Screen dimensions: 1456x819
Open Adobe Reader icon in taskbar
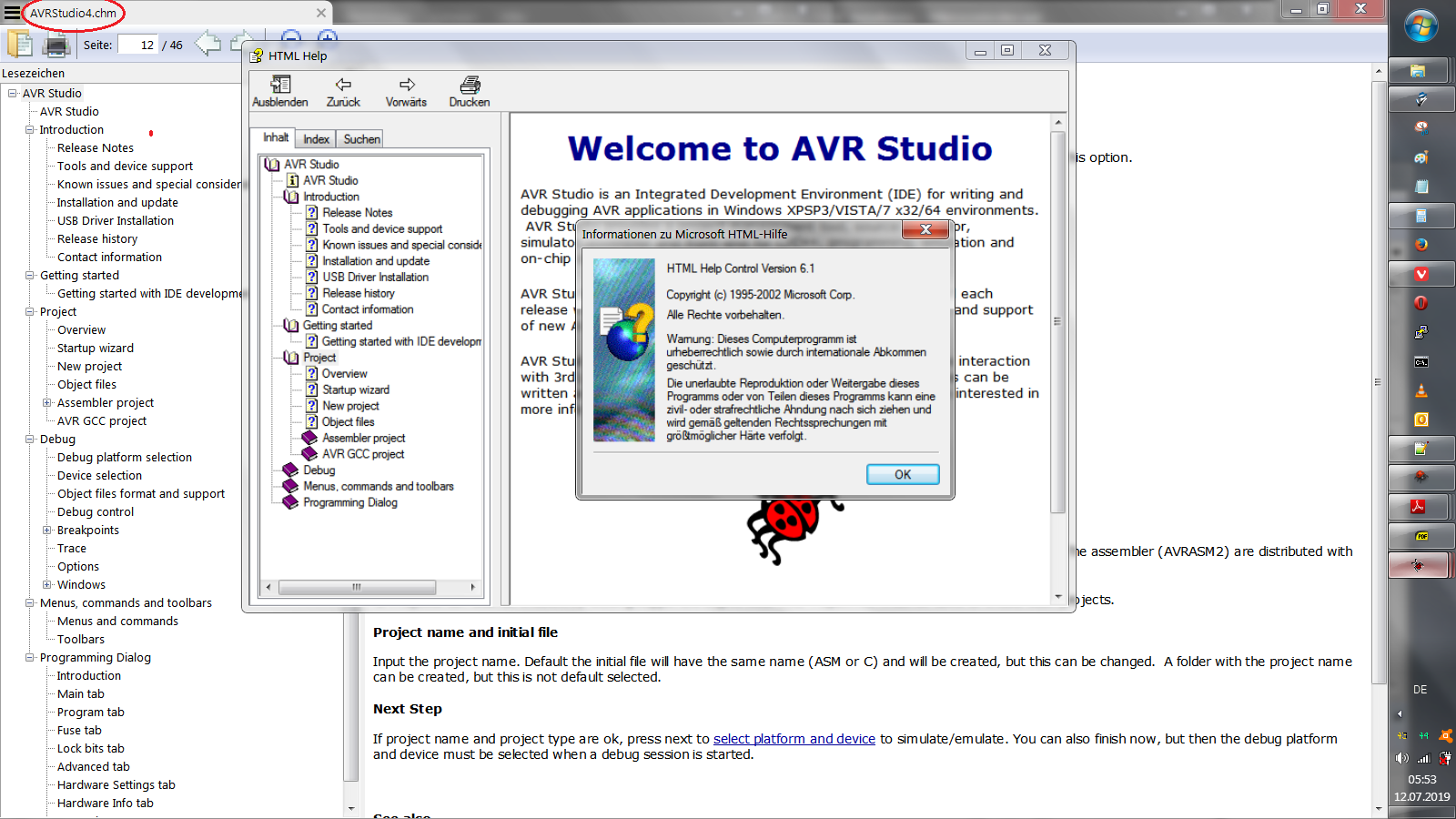coord(1419,507)
